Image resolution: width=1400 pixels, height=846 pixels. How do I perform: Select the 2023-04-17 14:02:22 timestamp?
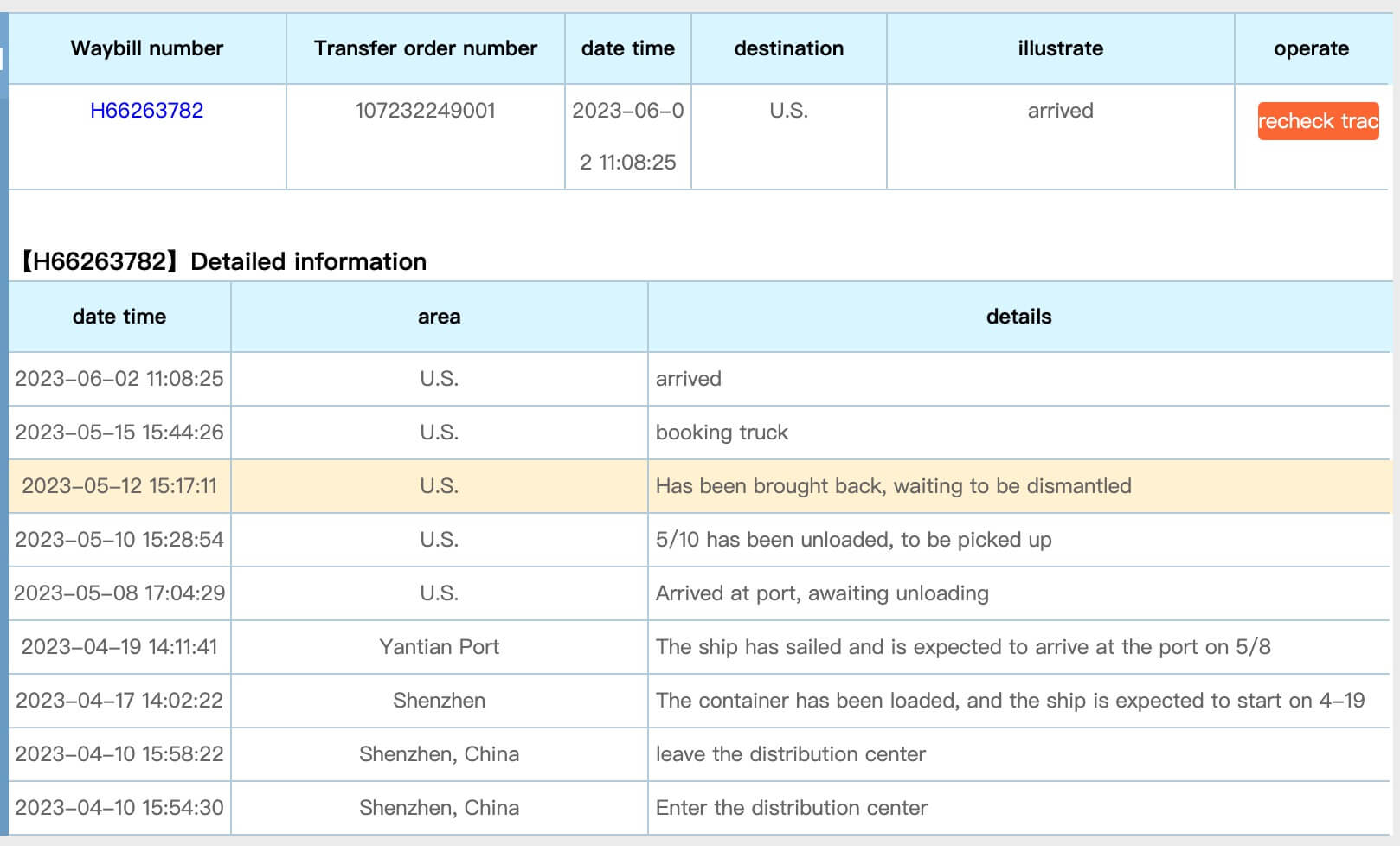[119, 701]
